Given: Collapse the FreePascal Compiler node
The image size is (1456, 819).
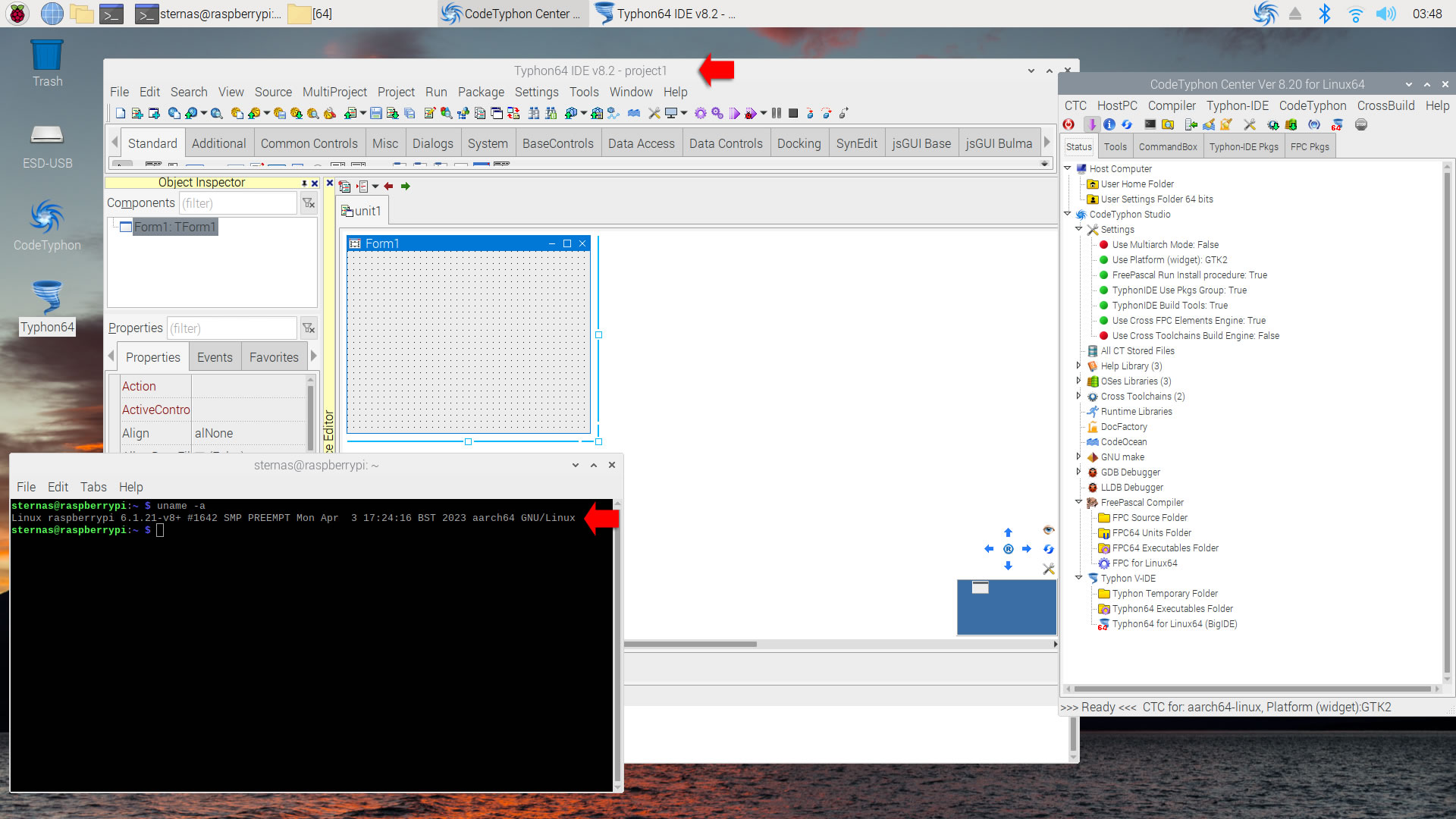Looking at the screenshot, I should coord(1078,501).
